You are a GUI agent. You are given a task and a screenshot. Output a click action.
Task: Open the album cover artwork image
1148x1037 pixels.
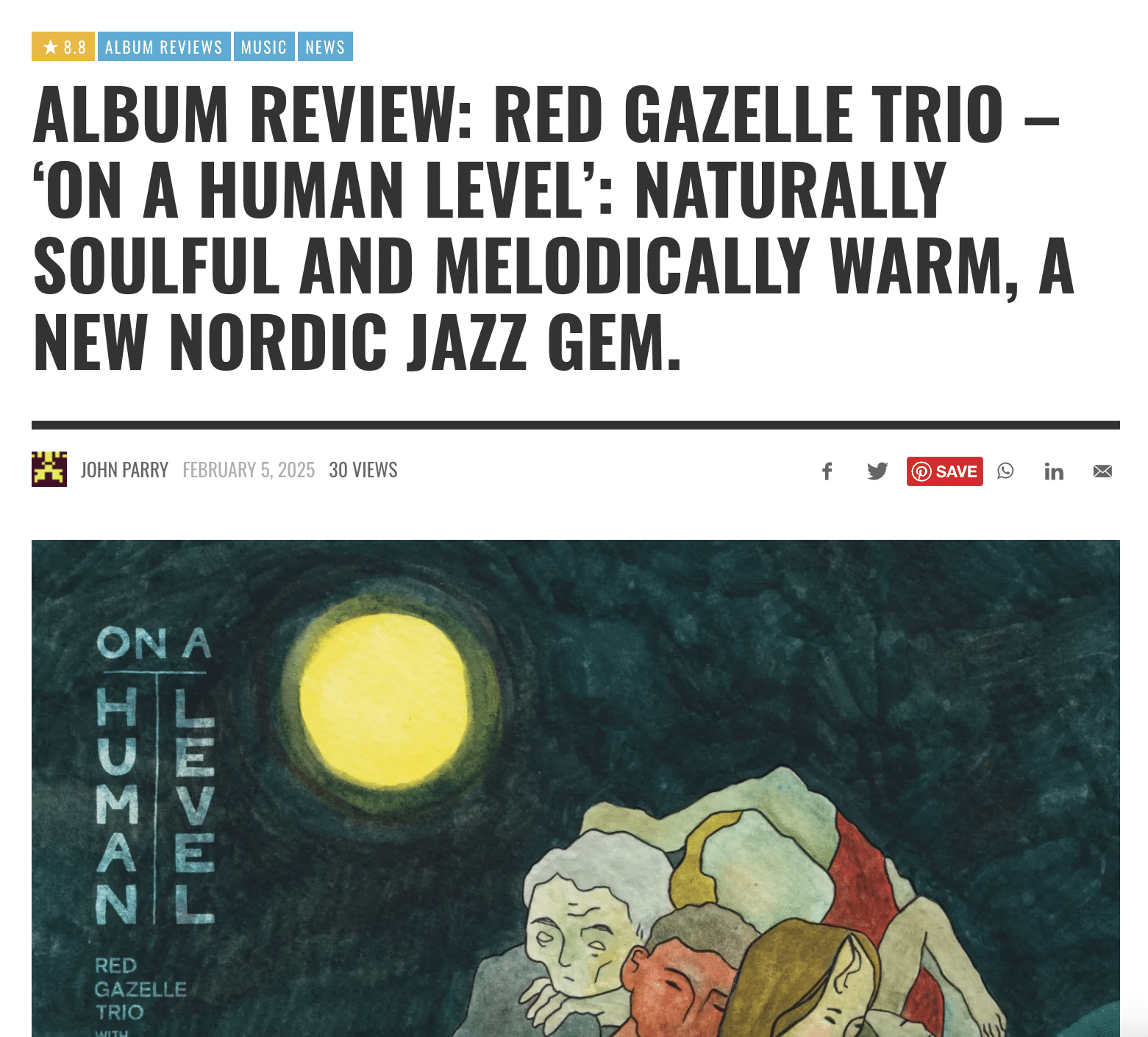(x=576, y=788)
